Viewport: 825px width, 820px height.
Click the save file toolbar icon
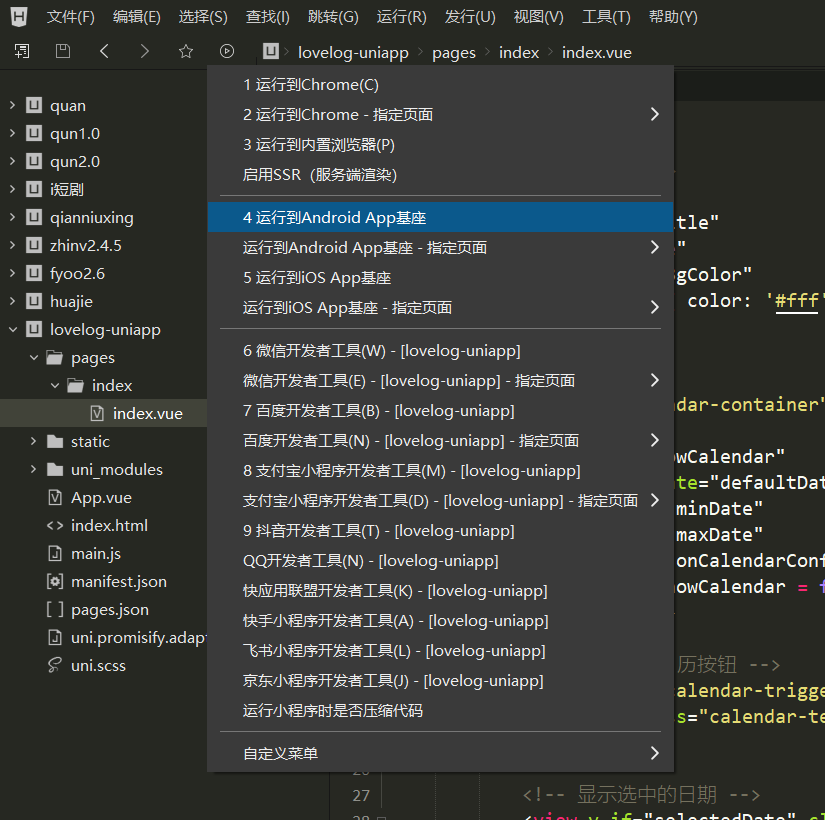coord(63,52)
